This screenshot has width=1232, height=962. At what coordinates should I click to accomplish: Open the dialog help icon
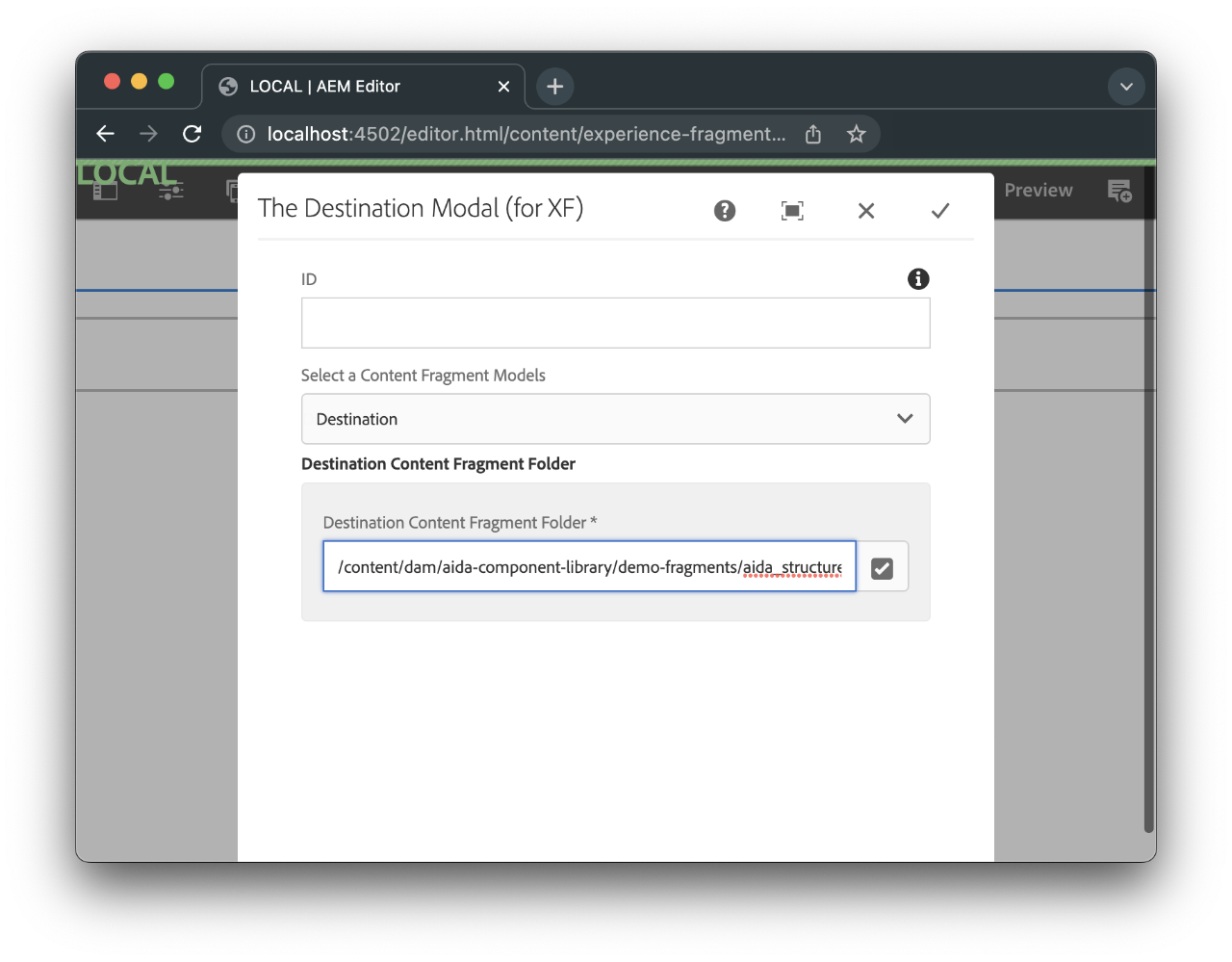[725, 211]
